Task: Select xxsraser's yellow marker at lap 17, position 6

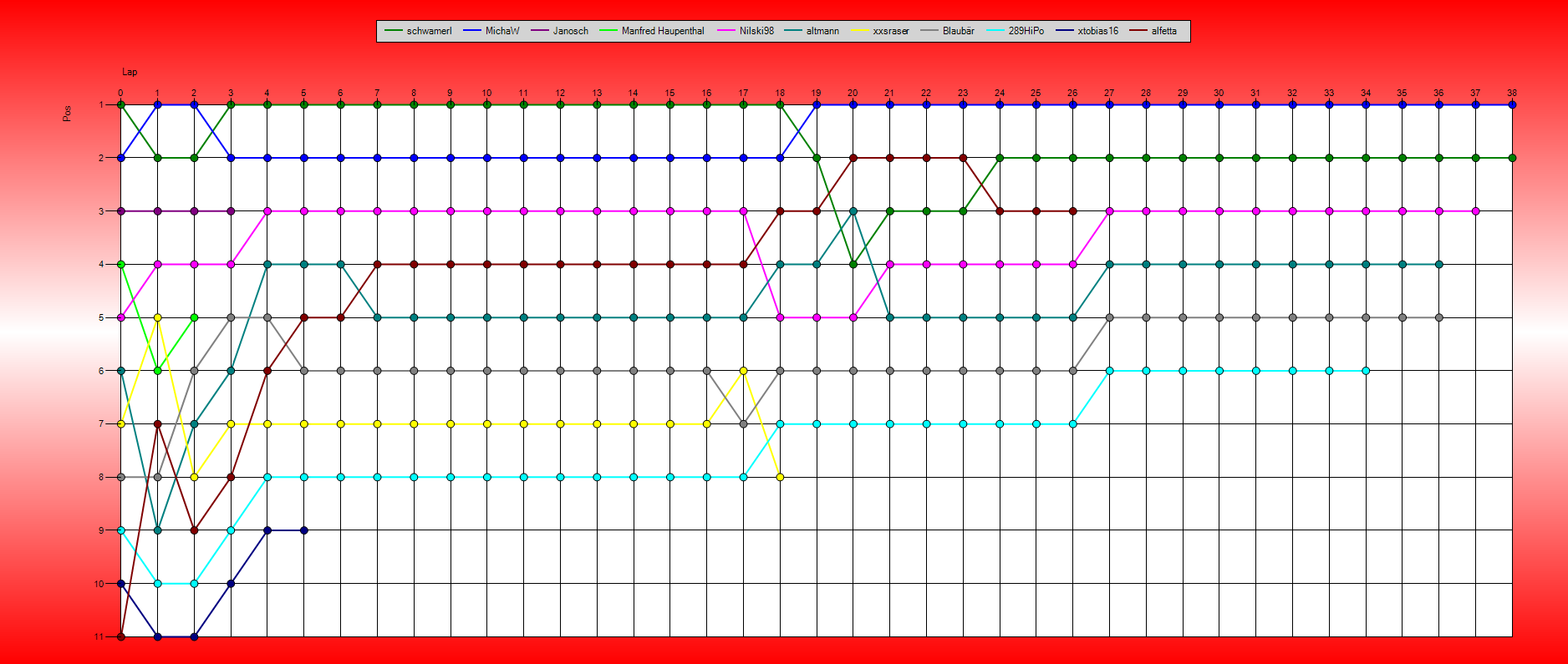Action: (x=743, y=371)
